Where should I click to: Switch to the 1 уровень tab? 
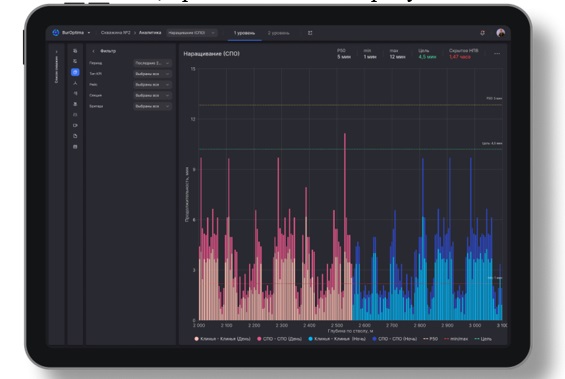click(x=244, y=33)
